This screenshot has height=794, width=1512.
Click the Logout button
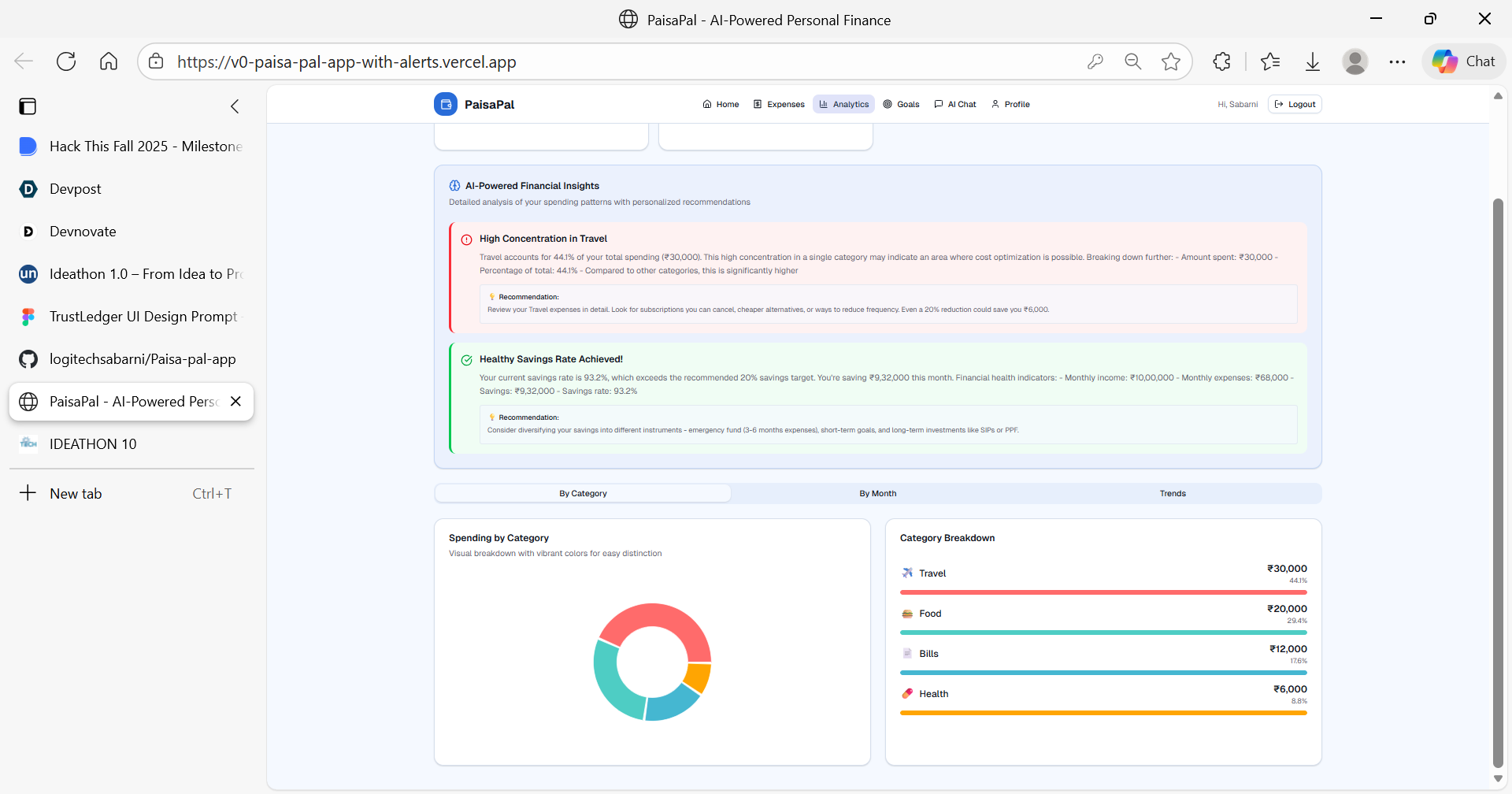click(x=1295, y=104)
